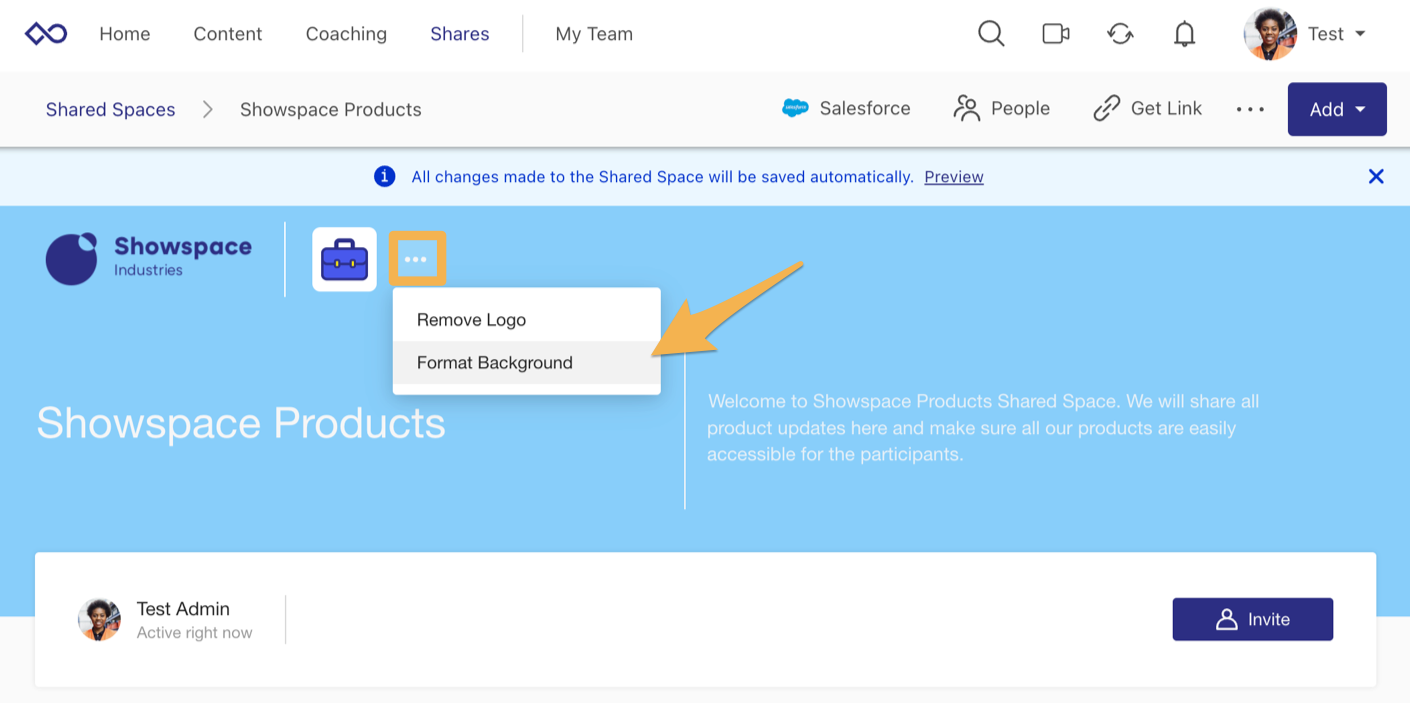Click the Test Admin name
This screenshot has height=703, width=1410.
tap(183, 609)
